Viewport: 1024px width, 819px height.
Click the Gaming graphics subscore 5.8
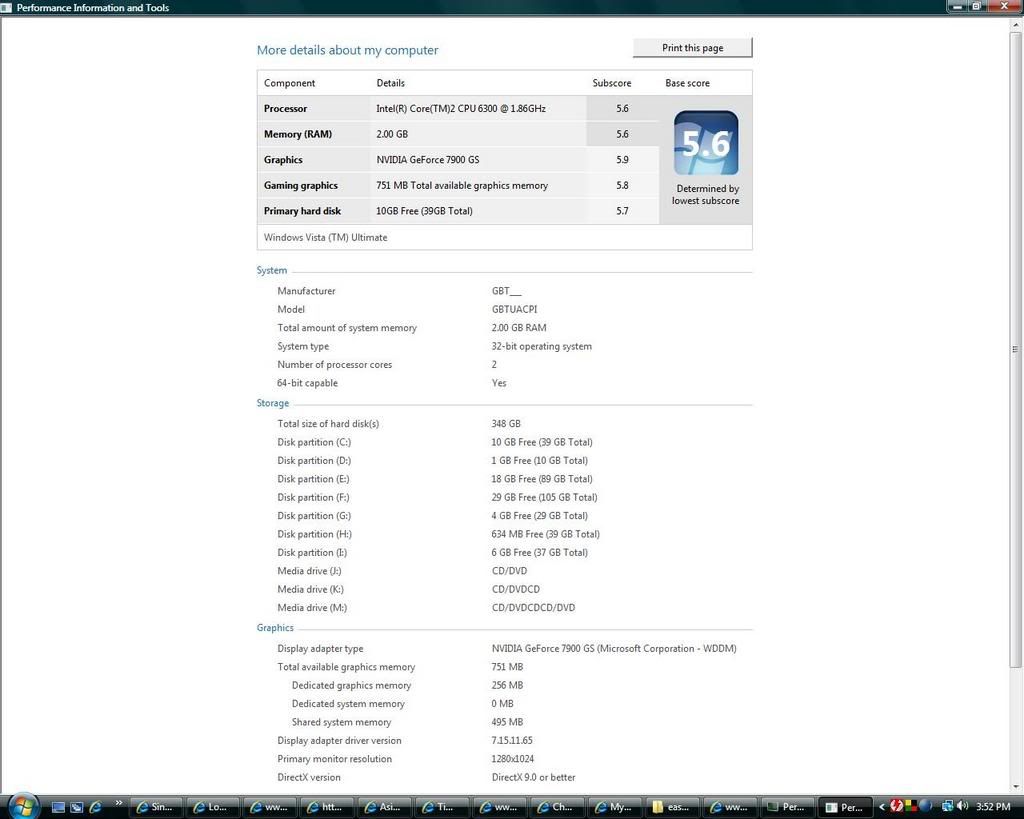[622, 185]
